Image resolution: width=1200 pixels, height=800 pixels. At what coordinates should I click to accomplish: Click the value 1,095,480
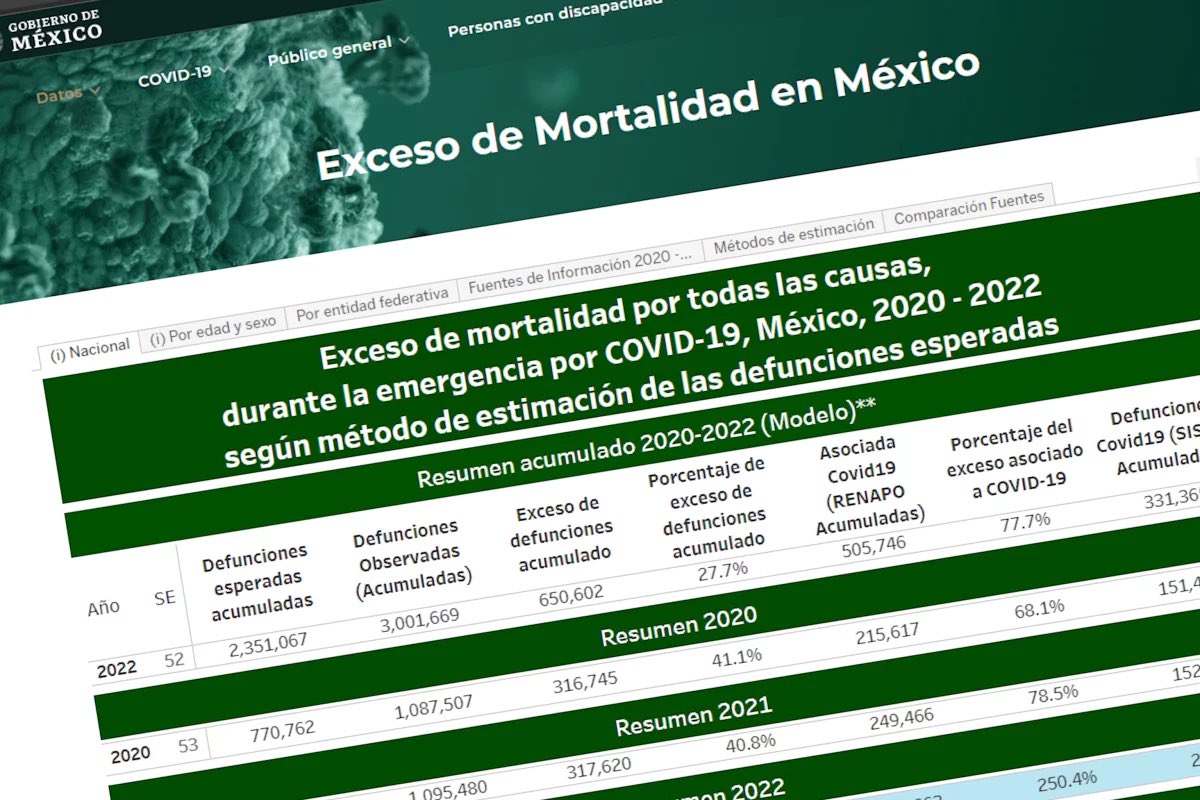447,793
